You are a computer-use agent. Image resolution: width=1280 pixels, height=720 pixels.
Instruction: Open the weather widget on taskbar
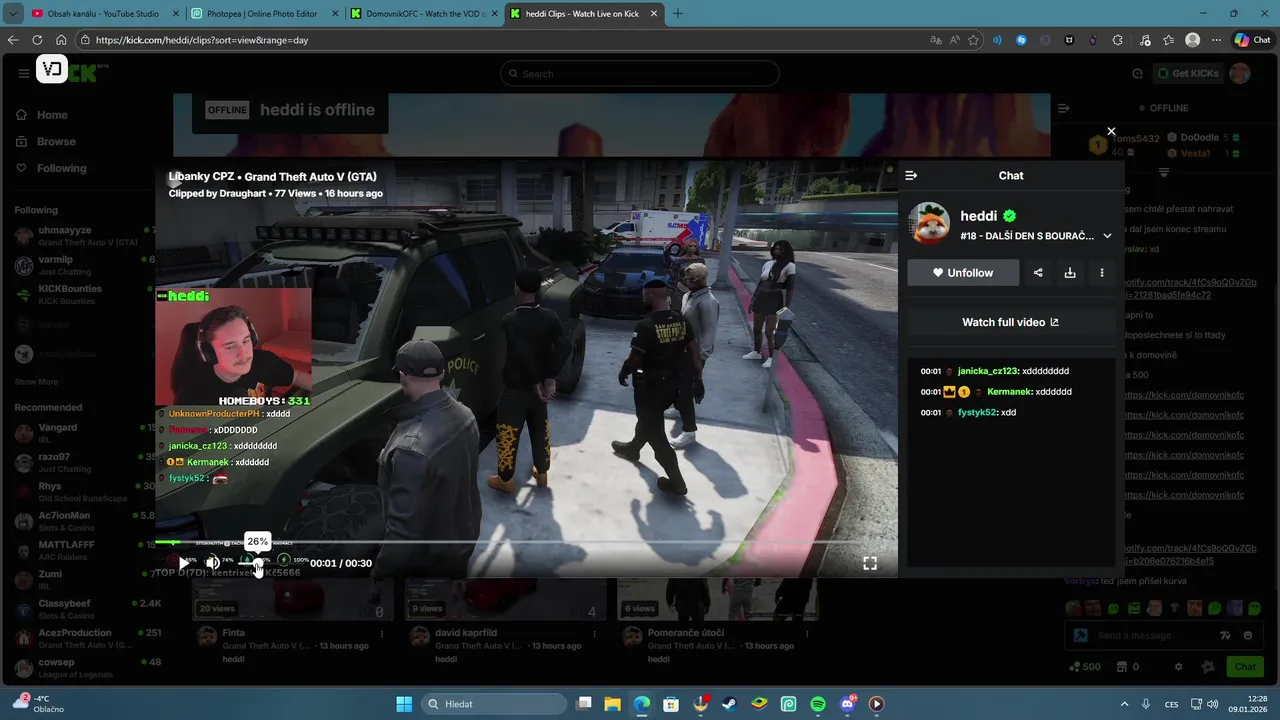tap(38, 703)
